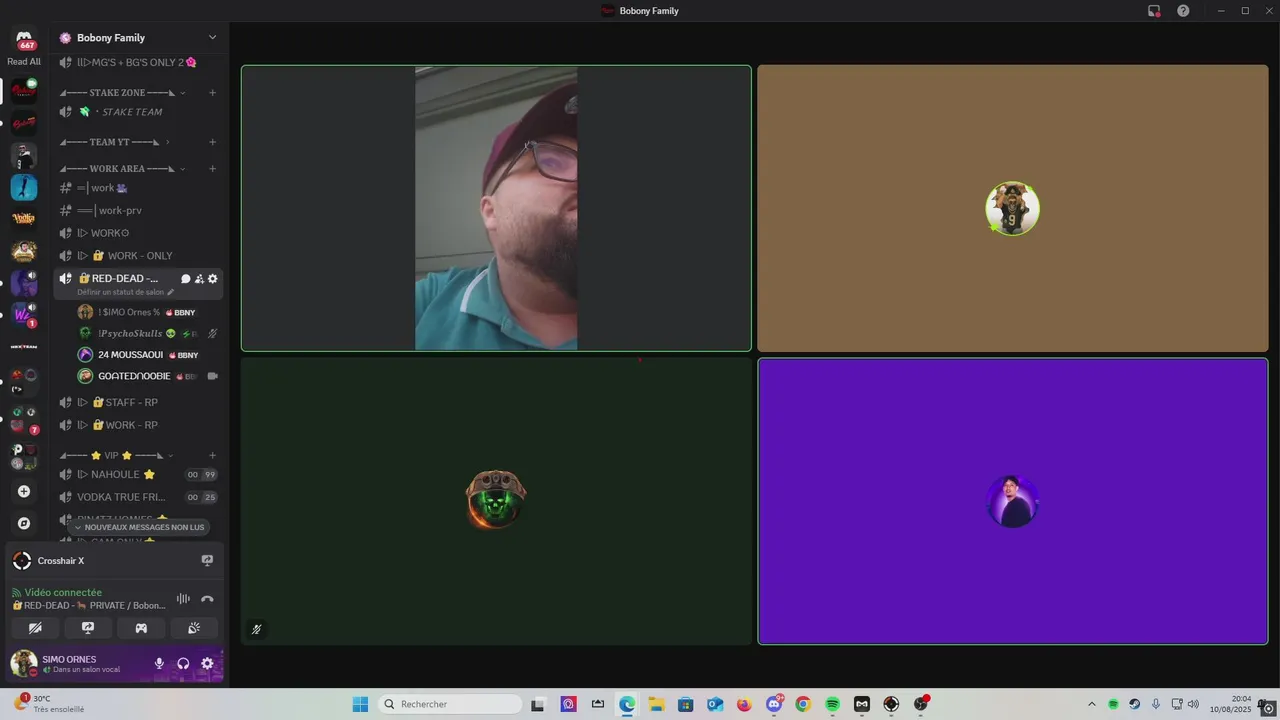Collapse the VIP category
The image size is (1280, 720).
point(116,456)
